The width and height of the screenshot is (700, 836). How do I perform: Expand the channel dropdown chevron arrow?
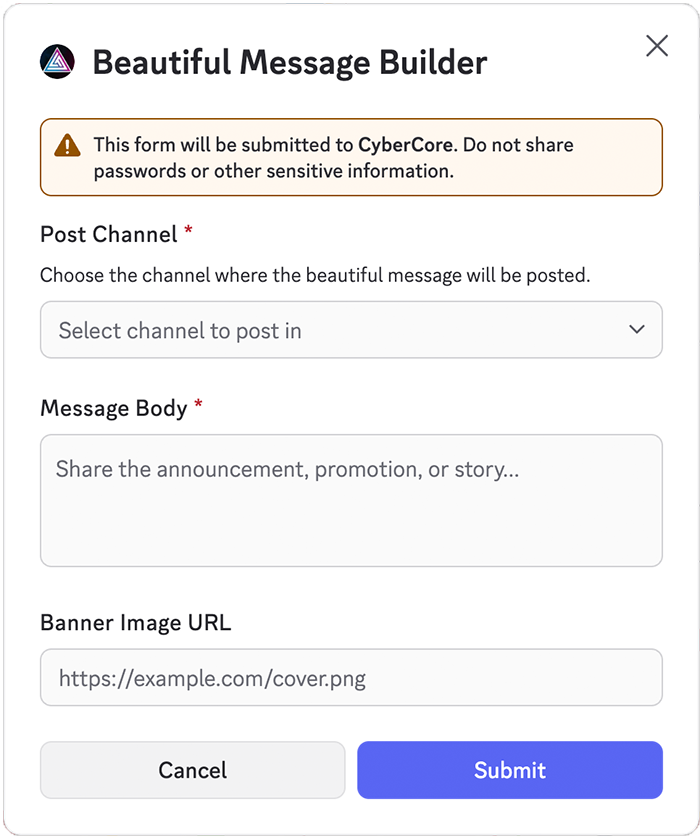[637, 329]
